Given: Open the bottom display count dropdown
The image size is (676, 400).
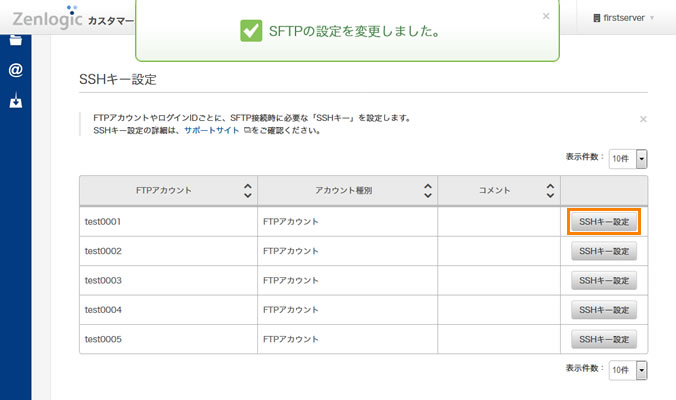Looking at the screenshot, I should (628, 370).
